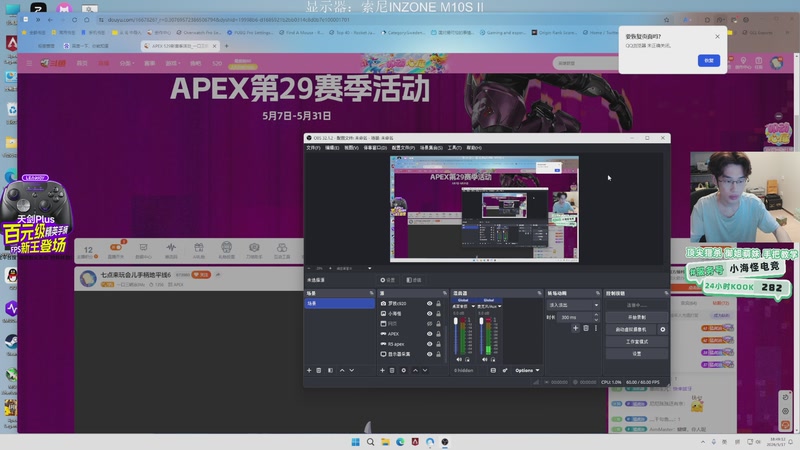Image resolution: width=800 pixels, height=450 pixels.
Task: Open the 文件(F) menu in OBS
Action: [x=313, y=148]
